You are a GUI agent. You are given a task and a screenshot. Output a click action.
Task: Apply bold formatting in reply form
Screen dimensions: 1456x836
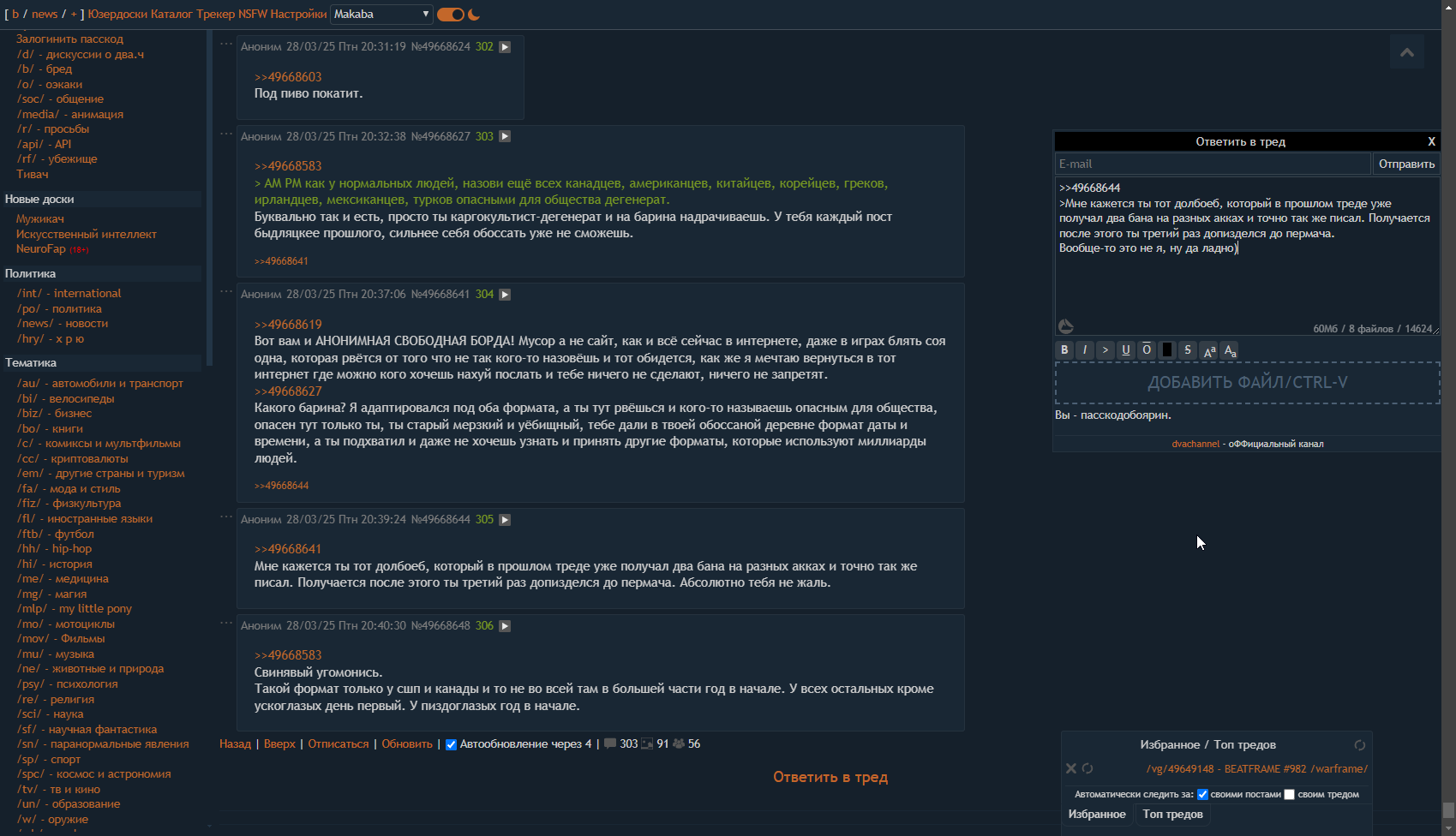click(x=1064, y=350)
